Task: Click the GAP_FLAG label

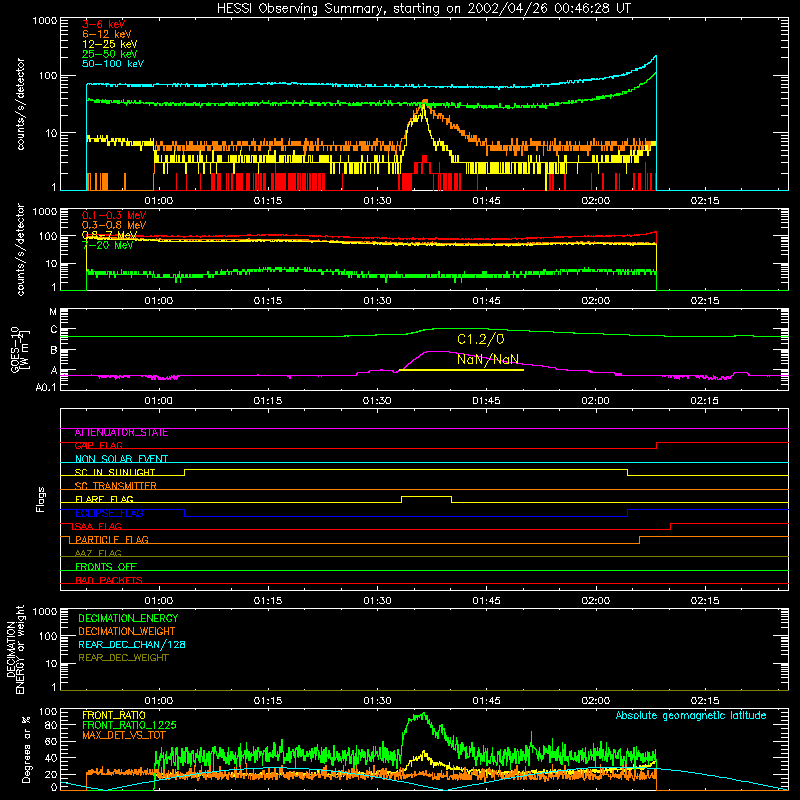Action: tap(98, 446)
